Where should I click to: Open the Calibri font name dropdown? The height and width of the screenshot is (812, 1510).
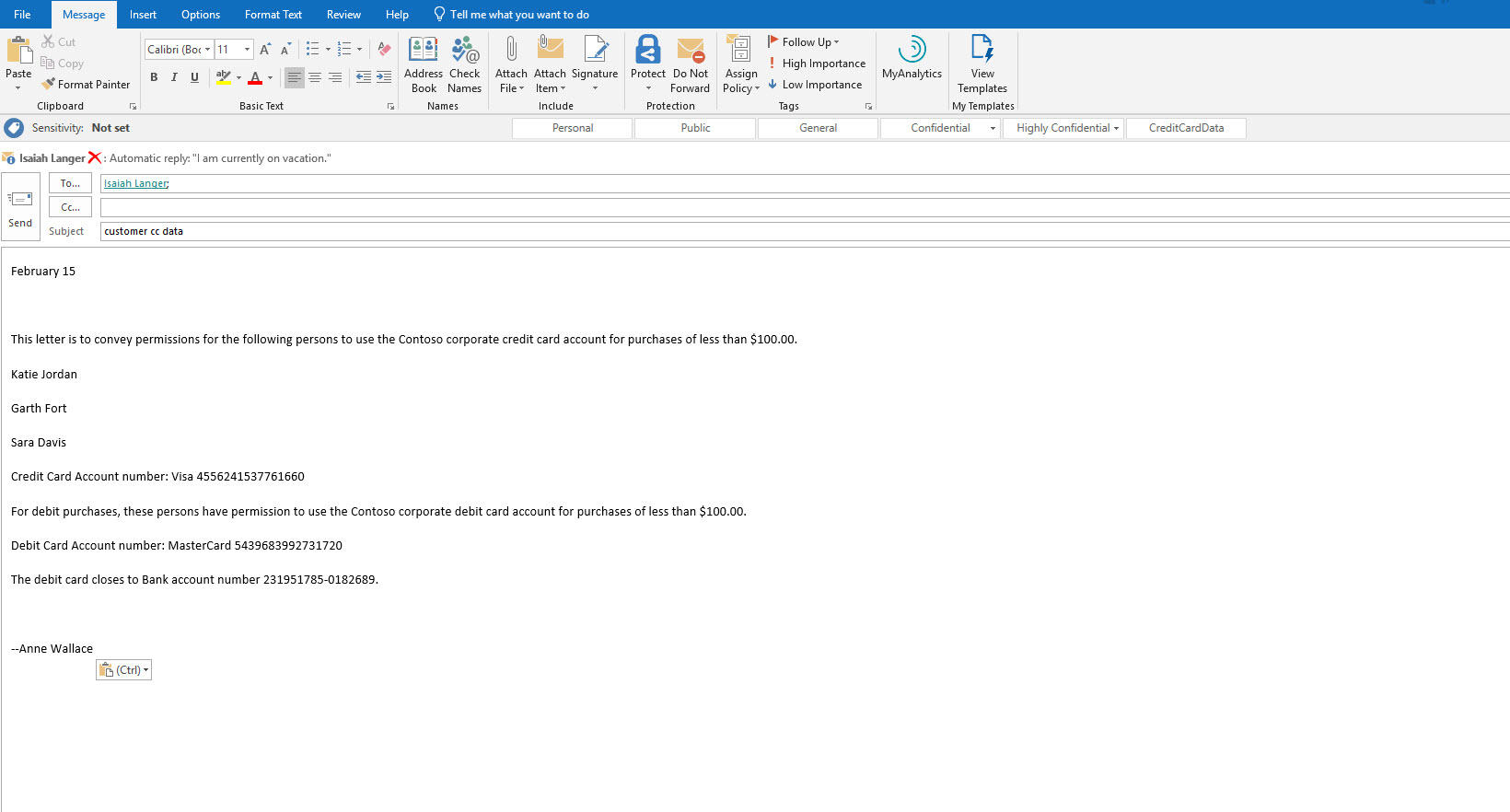(207, 50)
